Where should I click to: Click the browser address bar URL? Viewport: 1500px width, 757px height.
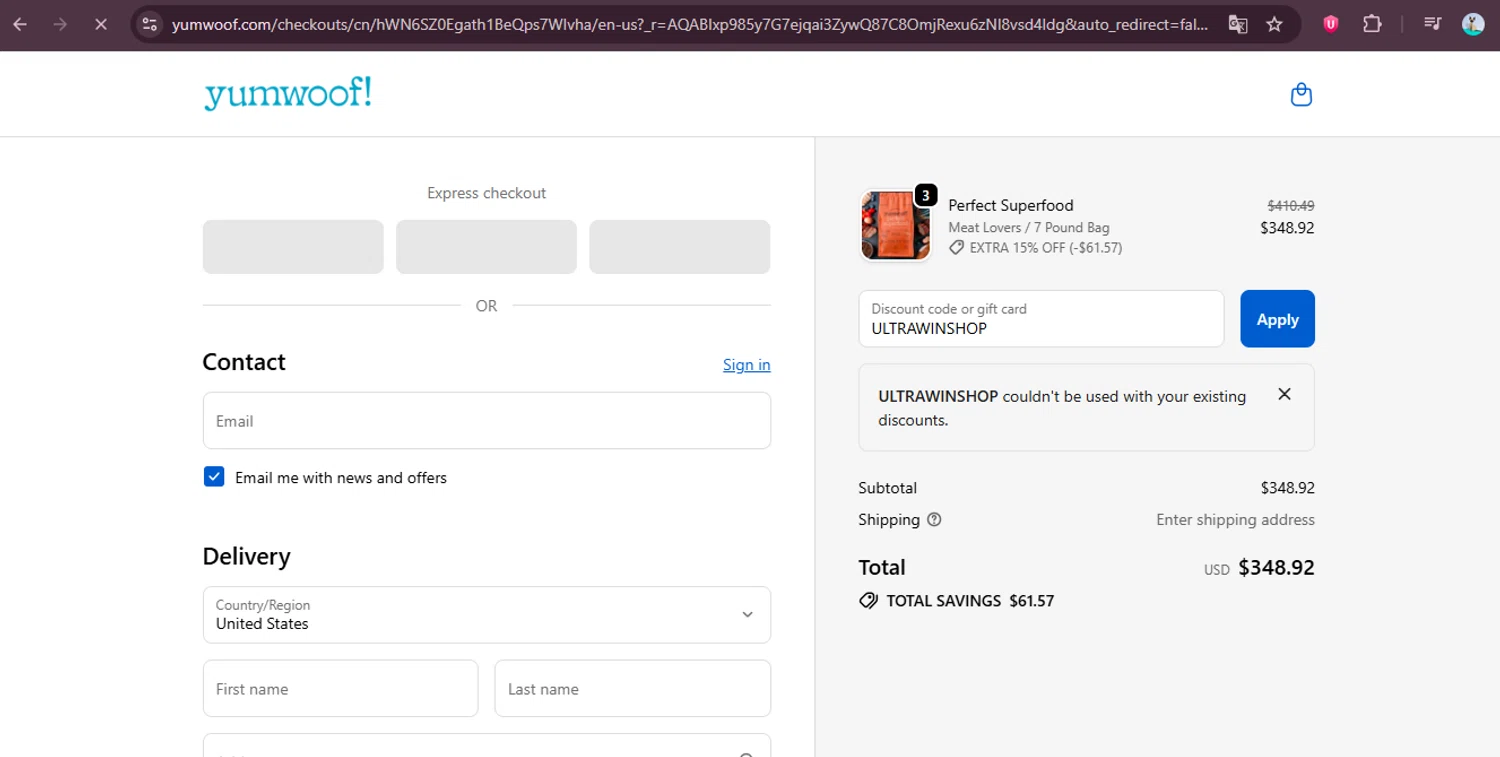pos(690,24)
